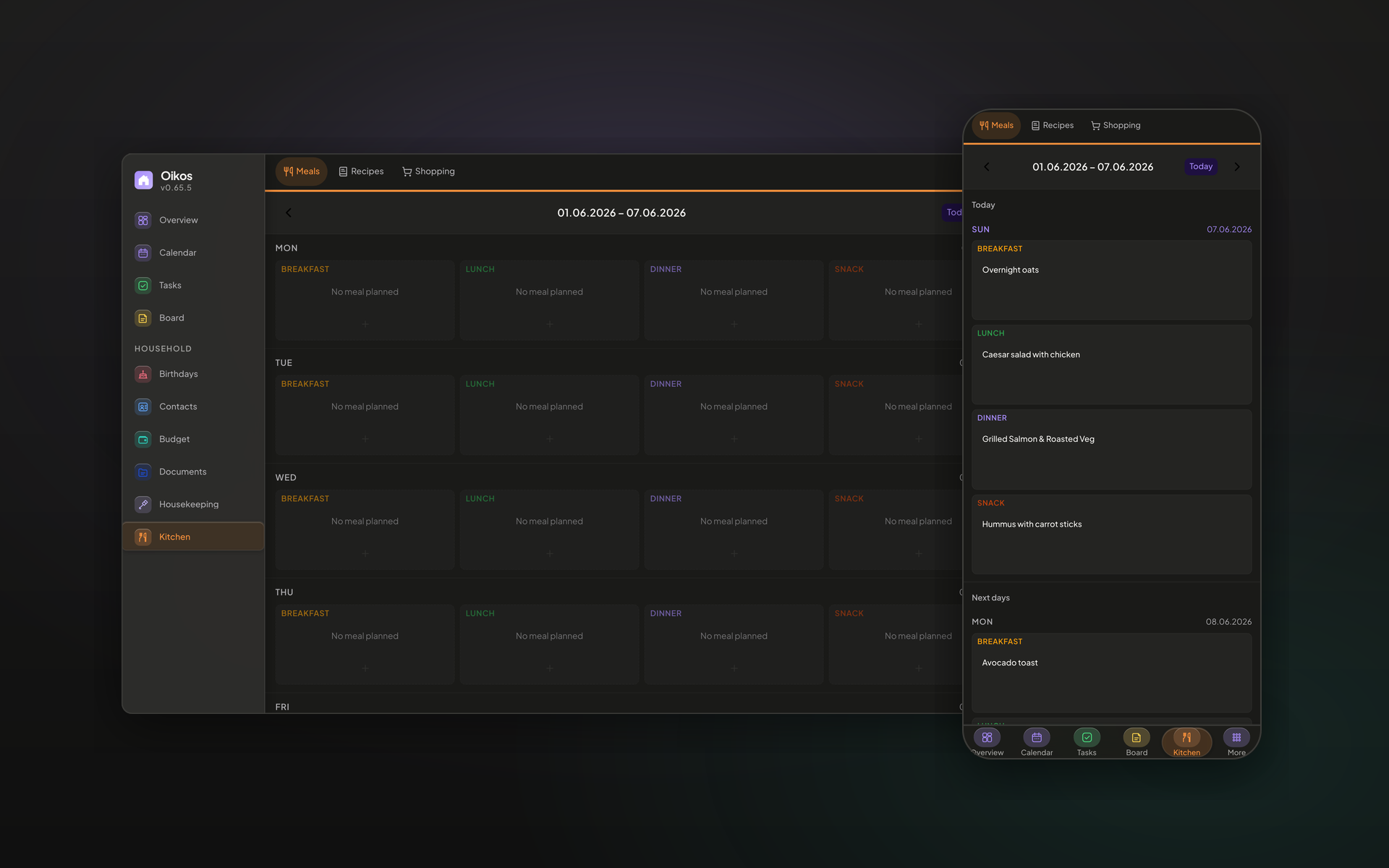The height and width of the screenshot is (868, 1389).
Task: Tap Tasks icon in the mobile bottom bar
Action: (x=1087, y=737)
